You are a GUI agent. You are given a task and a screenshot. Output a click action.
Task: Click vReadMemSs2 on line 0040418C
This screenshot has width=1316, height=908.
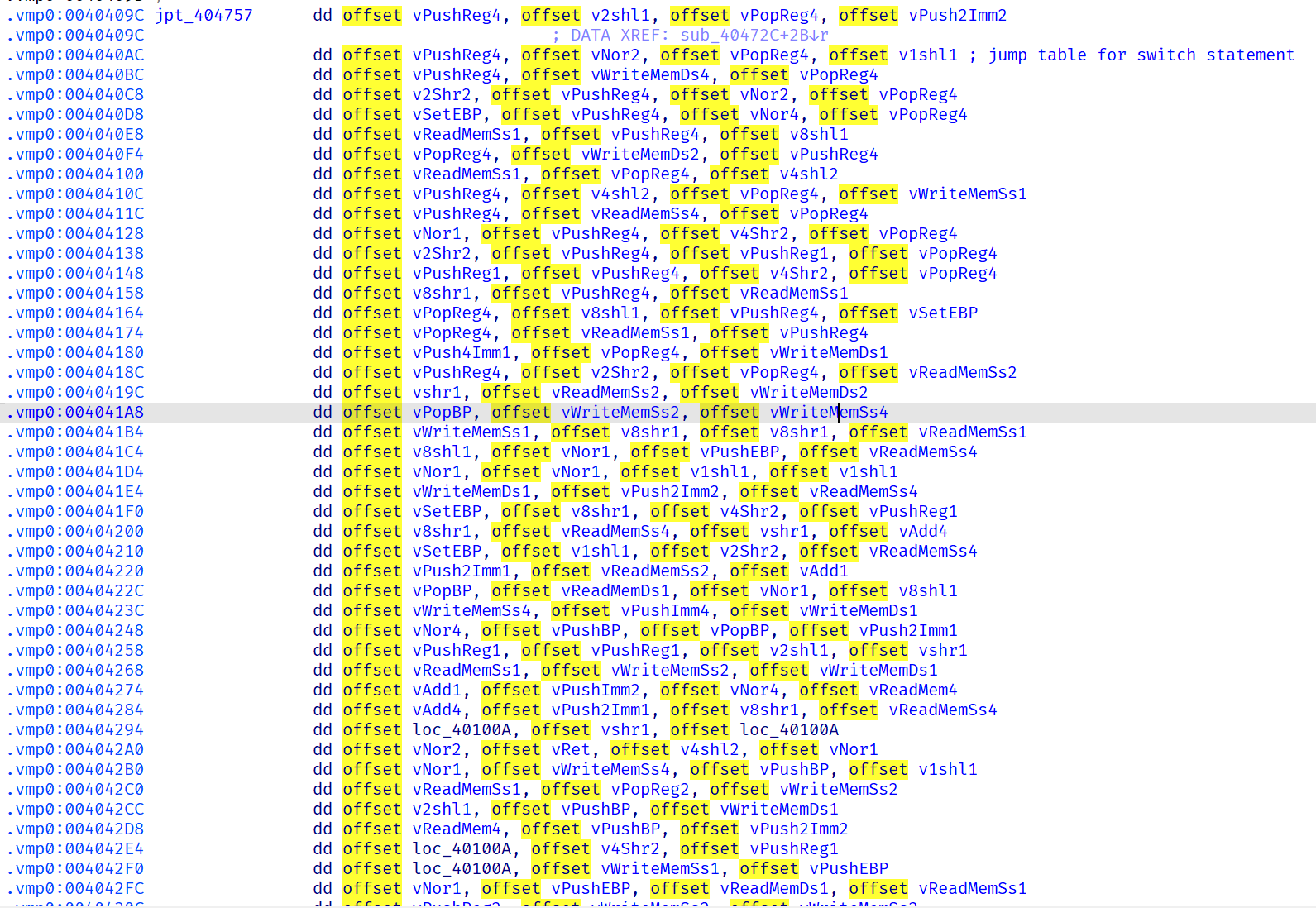(962, 372)
